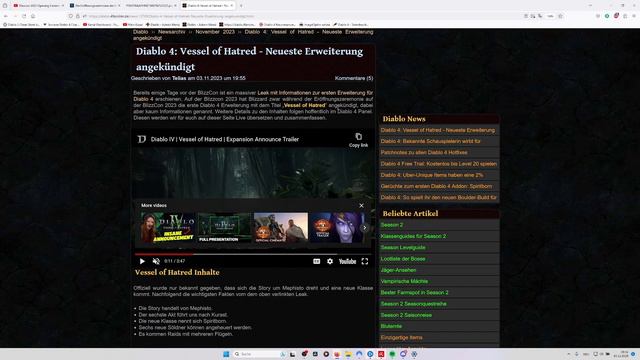The height and width of the screenshot is (360, 640).
Task: Unmute the video using the speaker icon
Action: pos(156,261)
